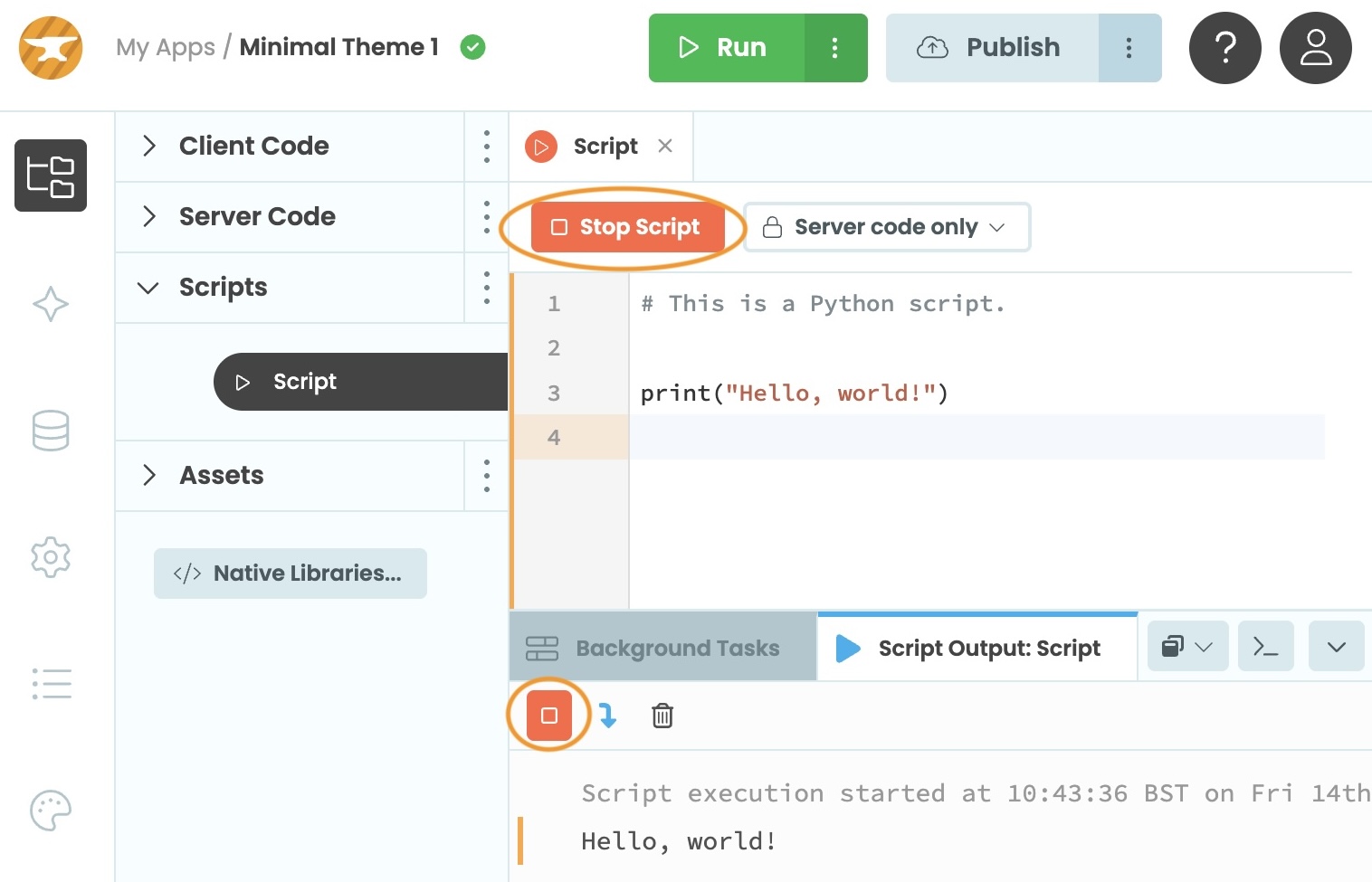The image size is (1372, 882).
Task: Go to My Apps breadcrumb link
Action: [x=166, y=47]
